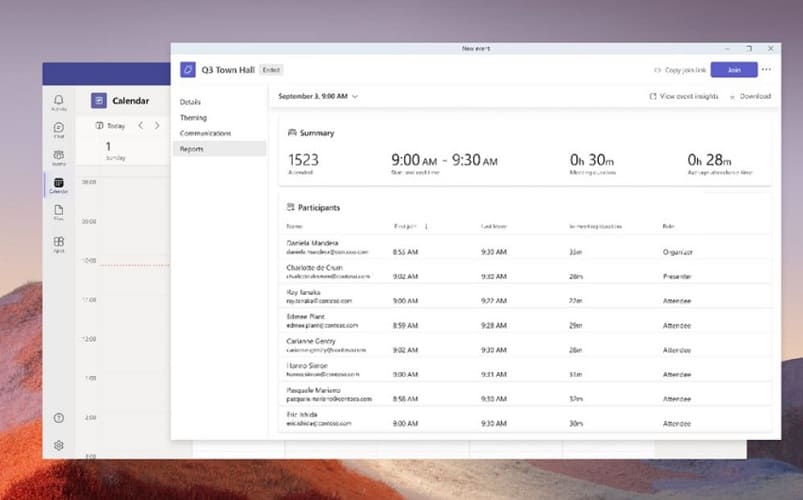Select Reports section in event menu

[219, 149]
